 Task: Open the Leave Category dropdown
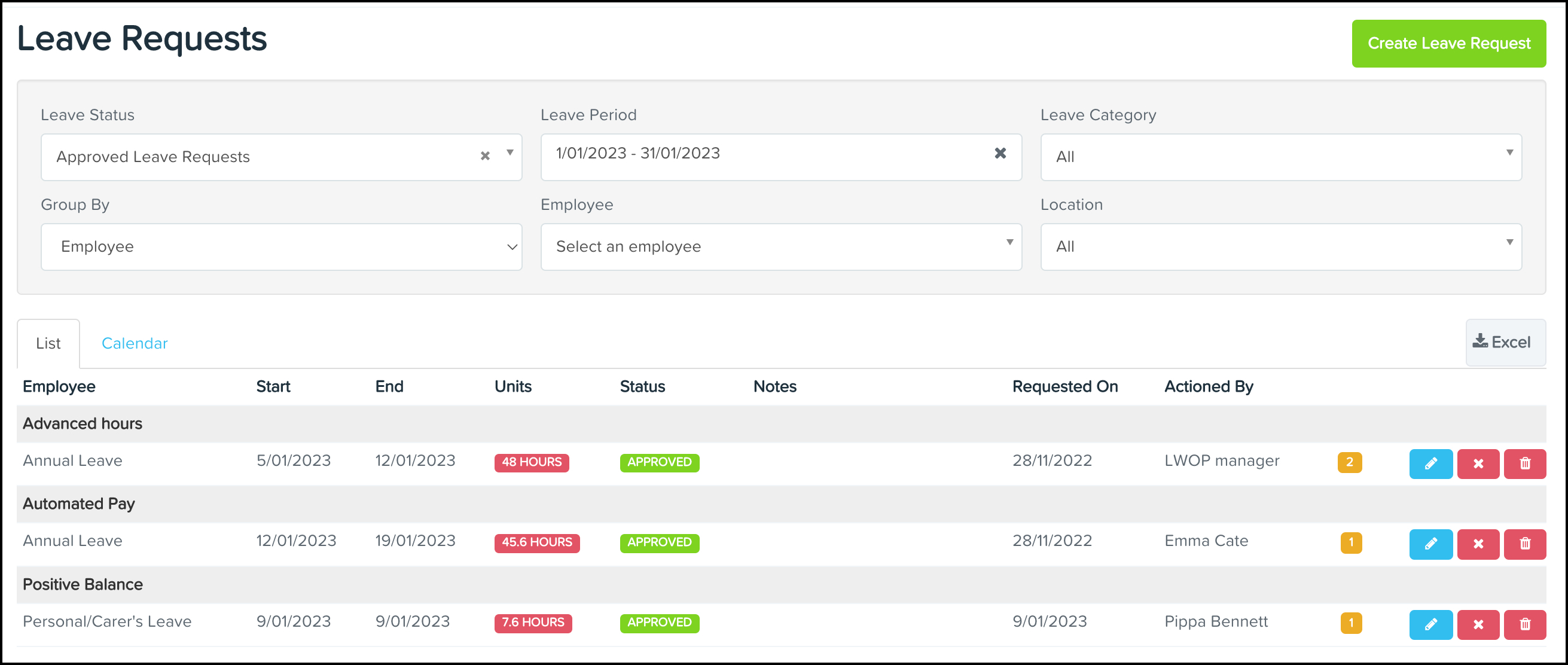[1282, 157]
